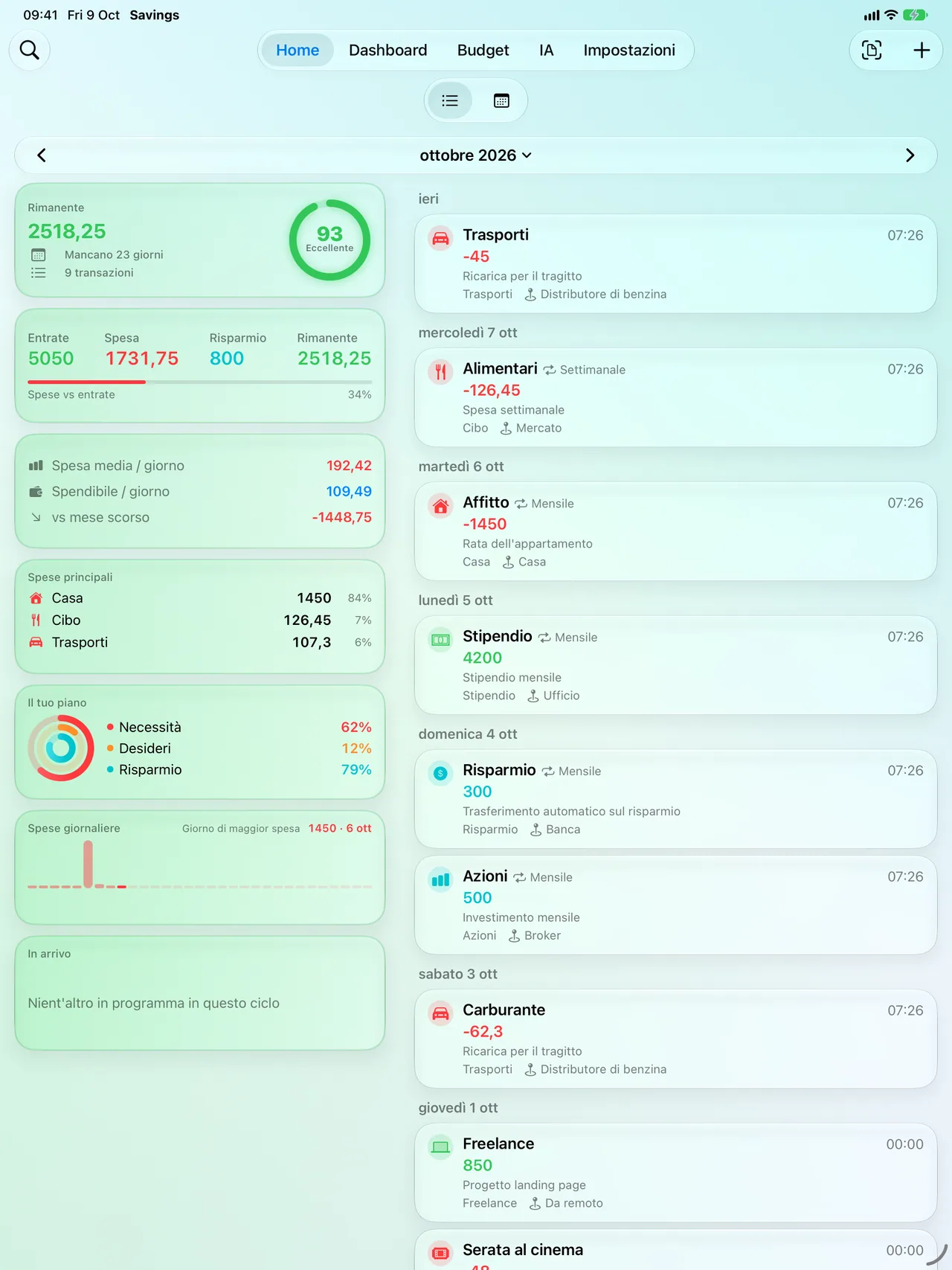Image resolution: width=952 pixels, height=1270 pixels.
Task: Tap the fork and knife Alimentari icon
Action: (440, 372)
